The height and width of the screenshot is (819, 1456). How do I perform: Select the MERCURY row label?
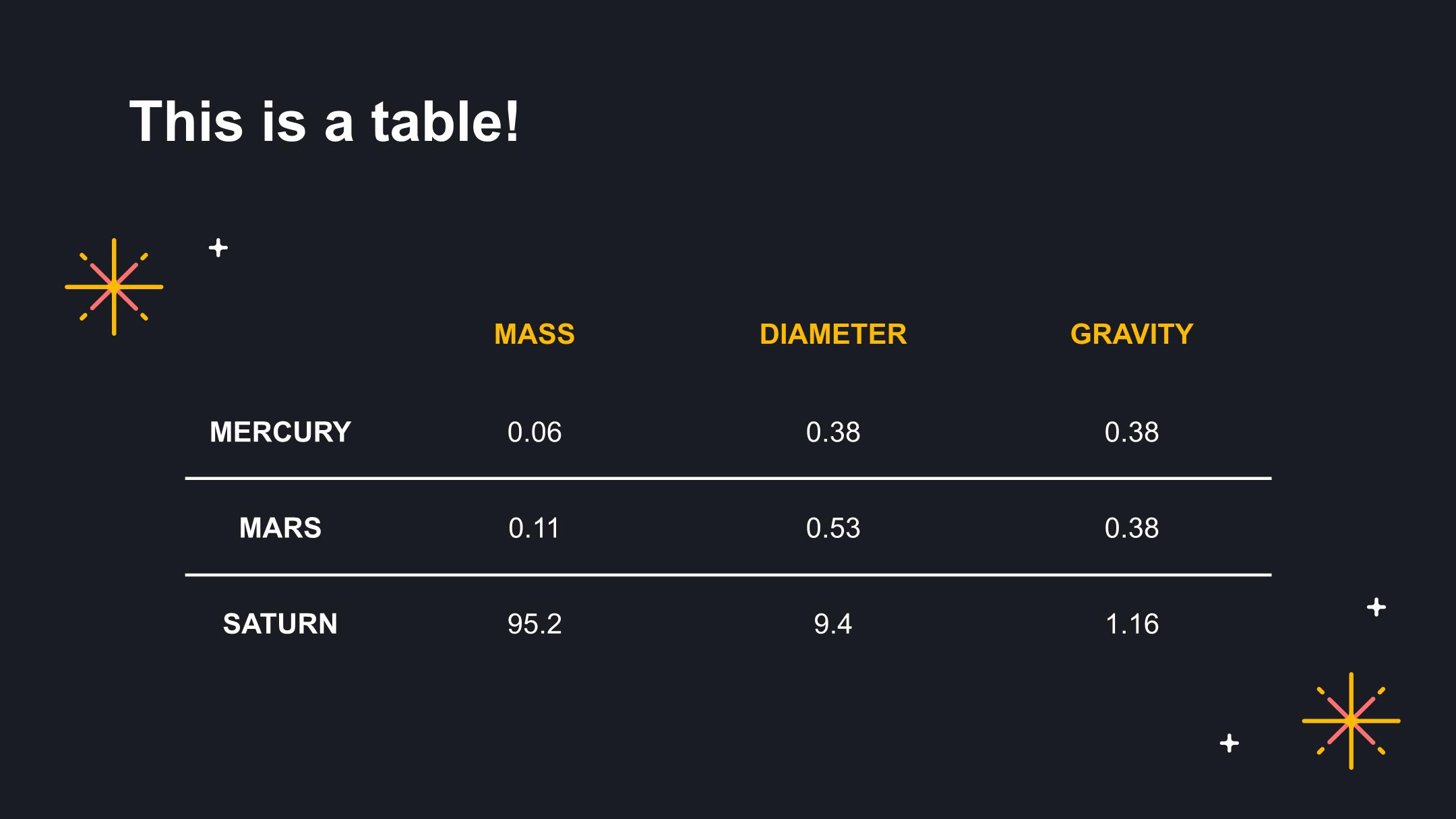click(x=280, y=432)
